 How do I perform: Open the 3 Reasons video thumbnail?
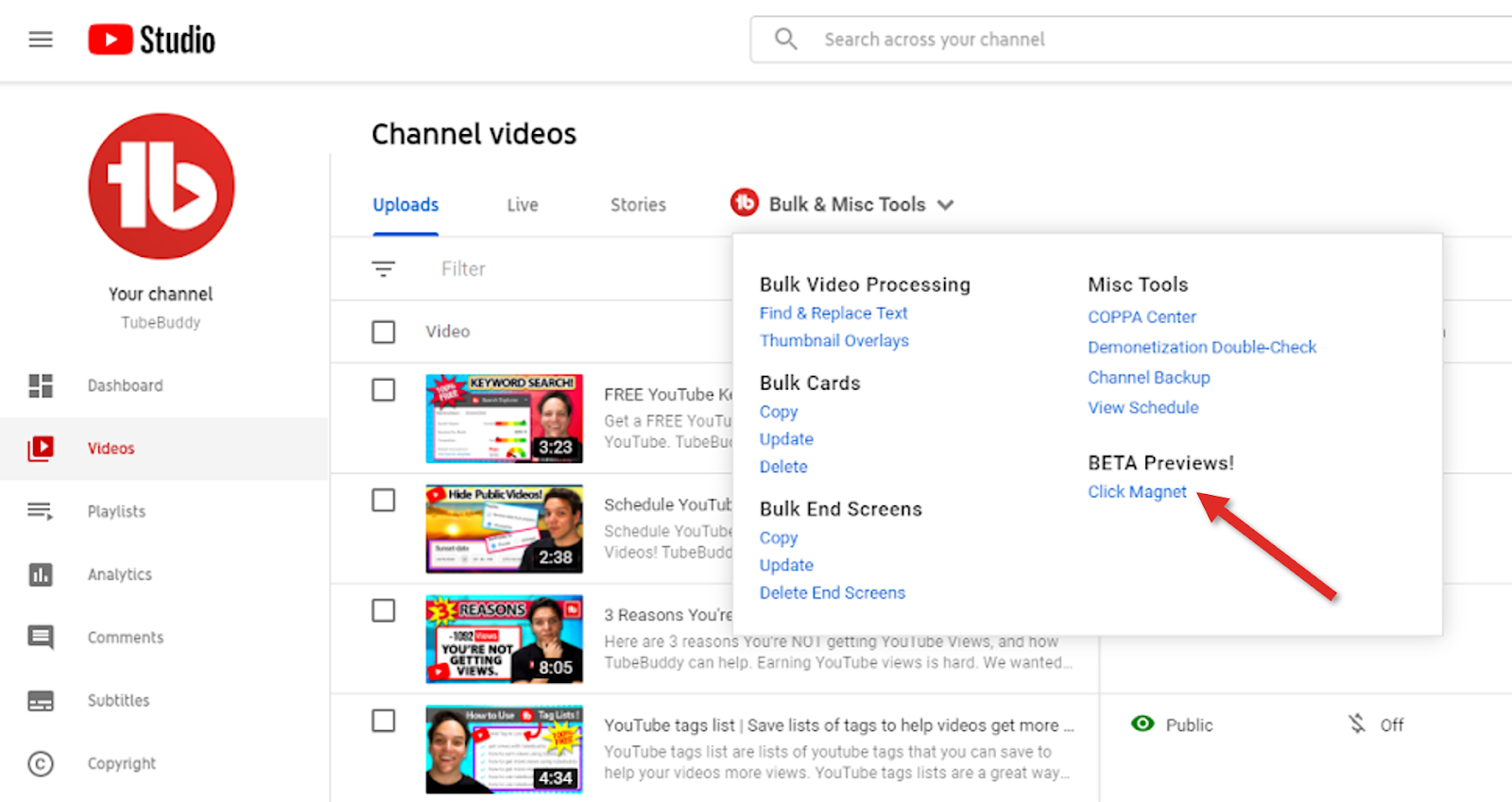[x=504, y=639]
